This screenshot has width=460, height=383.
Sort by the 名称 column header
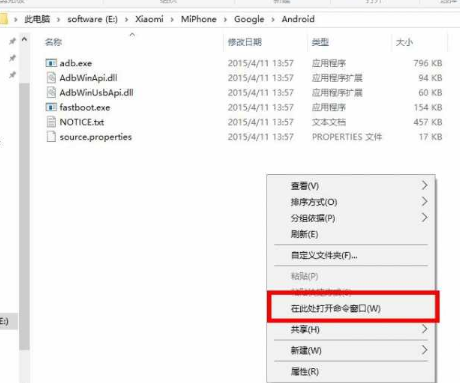click(53, 42)
